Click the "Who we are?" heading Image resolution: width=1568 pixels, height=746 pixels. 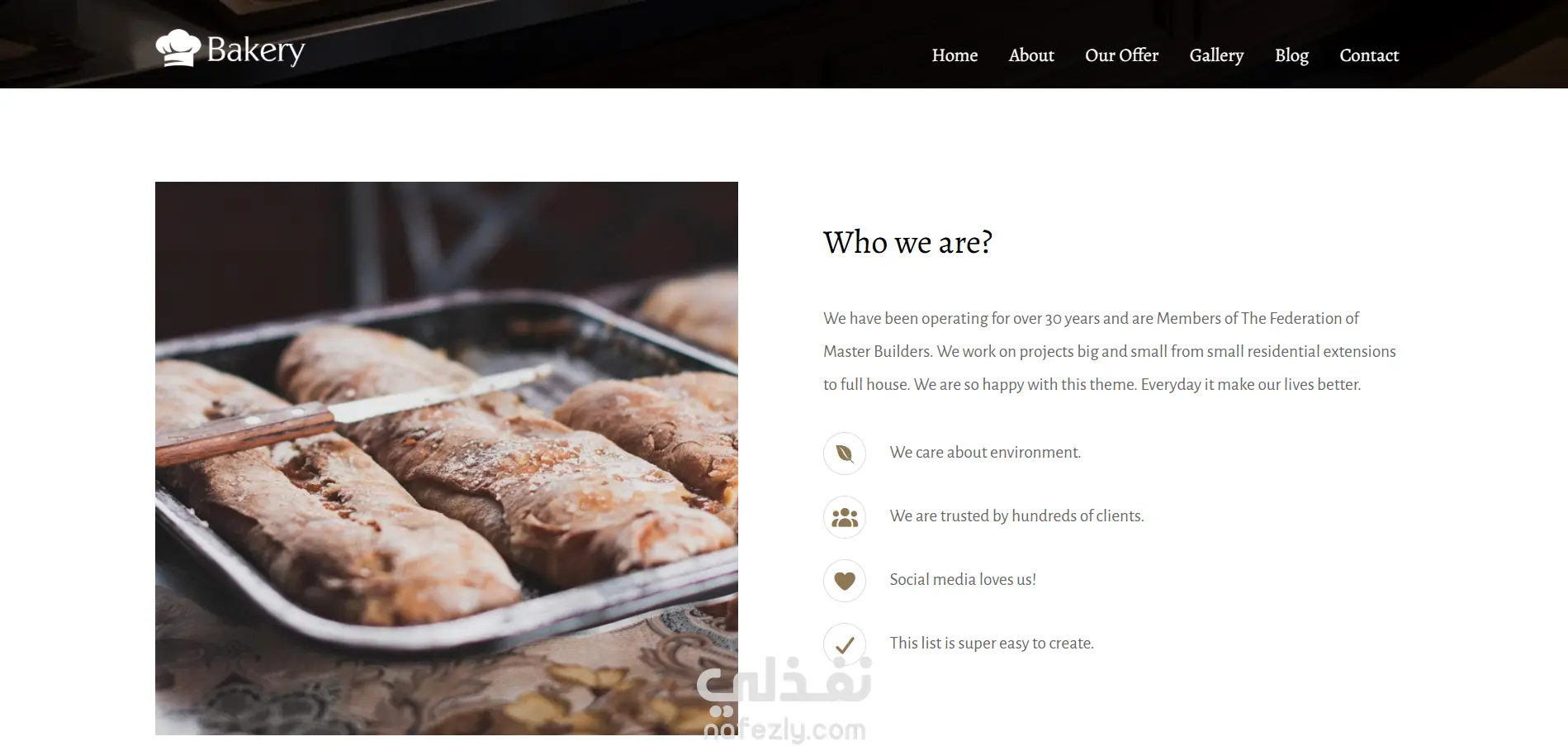(x=907, y=242)
